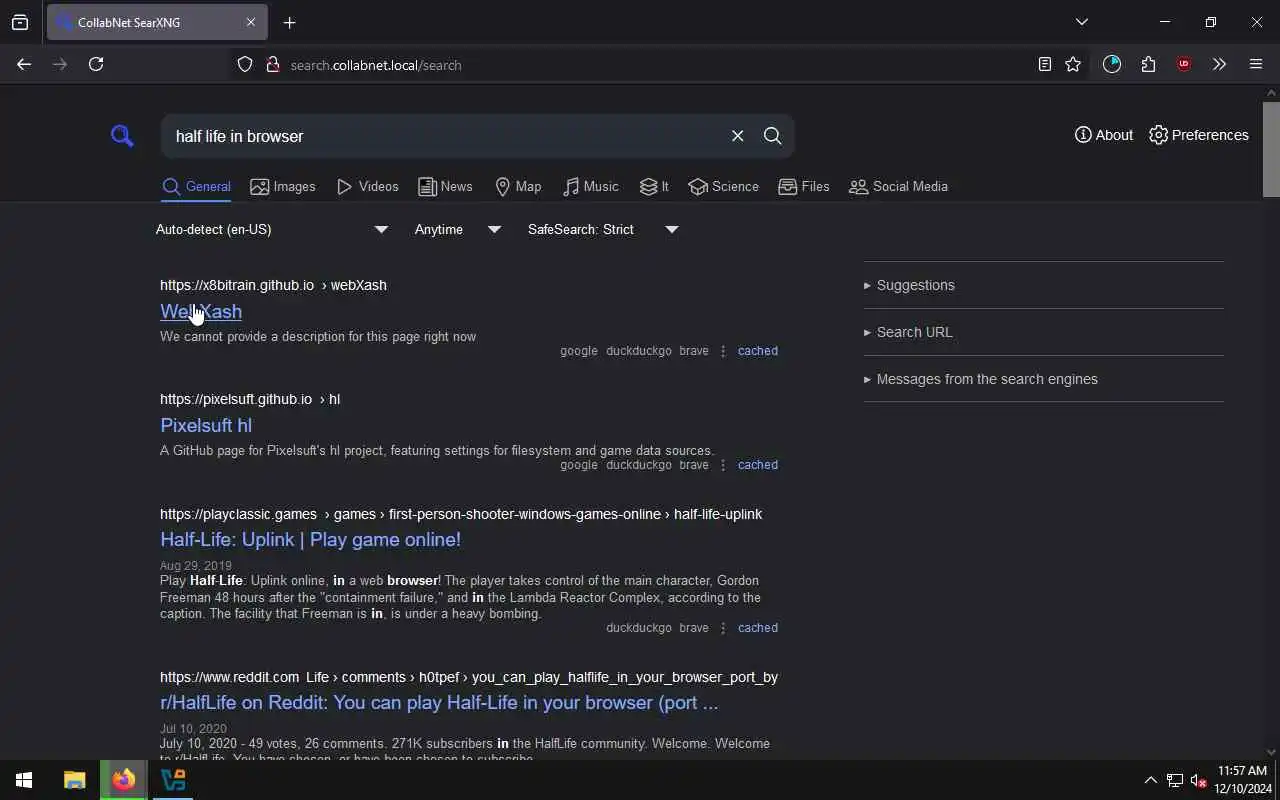Click the Firefox taskbar icon
The height and width of the screenshot is (800, 1280).
(124, 780)
